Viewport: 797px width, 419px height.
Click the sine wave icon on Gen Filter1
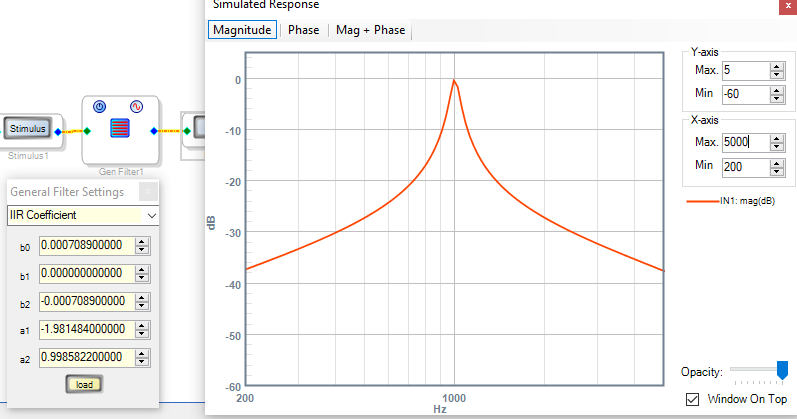(x=136, y=107)
